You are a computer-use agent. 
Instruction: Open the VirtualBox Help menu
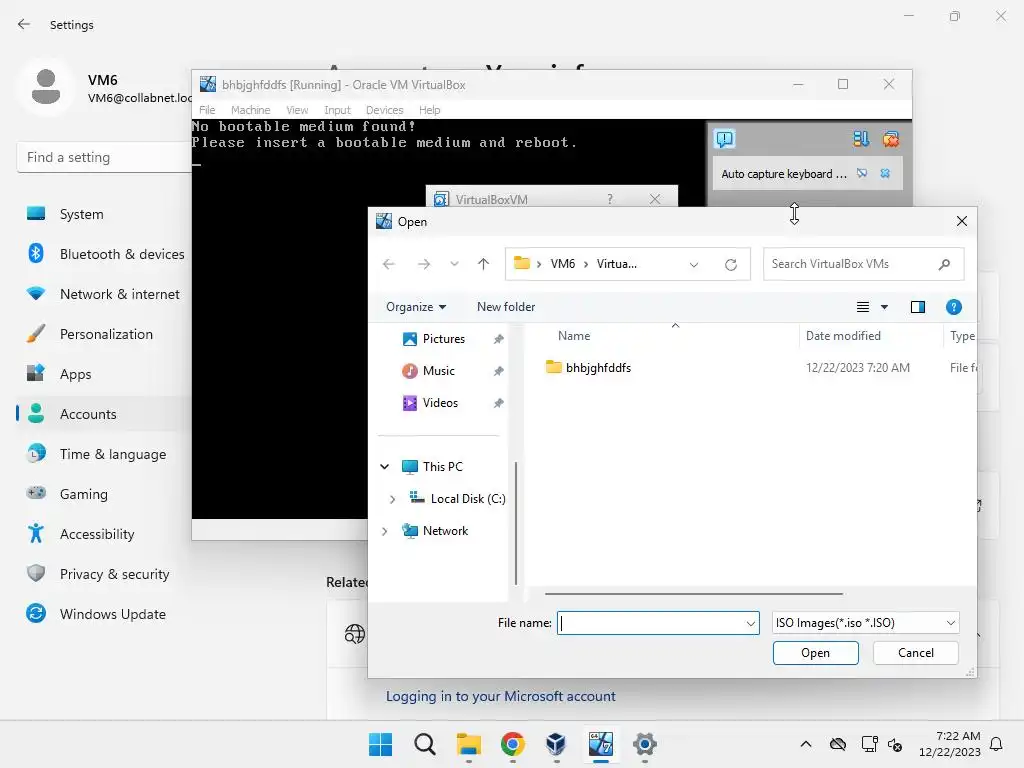click(x=429, y=110)
